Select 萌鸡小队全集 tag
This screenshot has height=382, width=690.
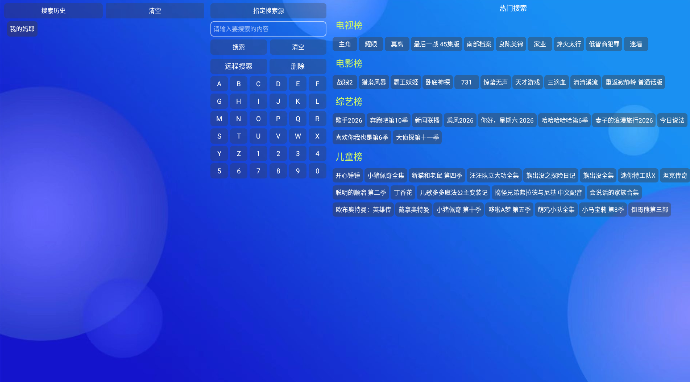click(556, 210)
